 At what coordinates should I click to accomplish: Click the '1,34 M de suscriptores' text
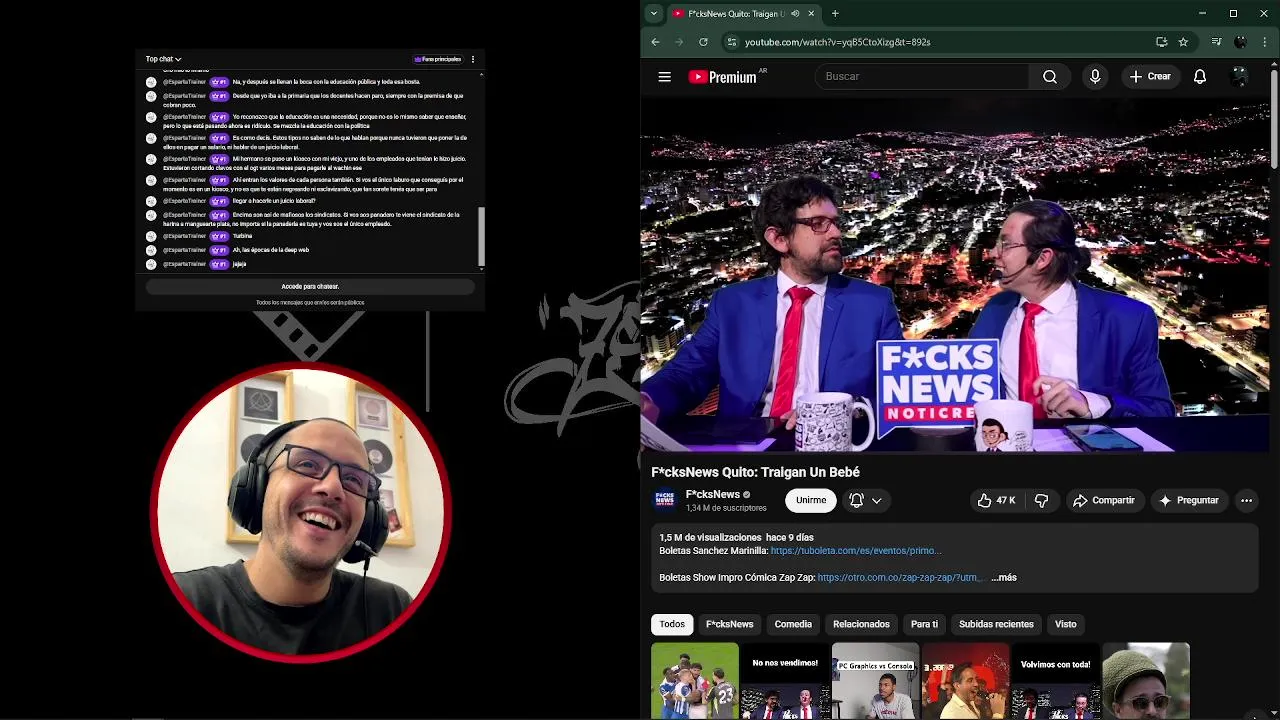[x=726, y=508]
